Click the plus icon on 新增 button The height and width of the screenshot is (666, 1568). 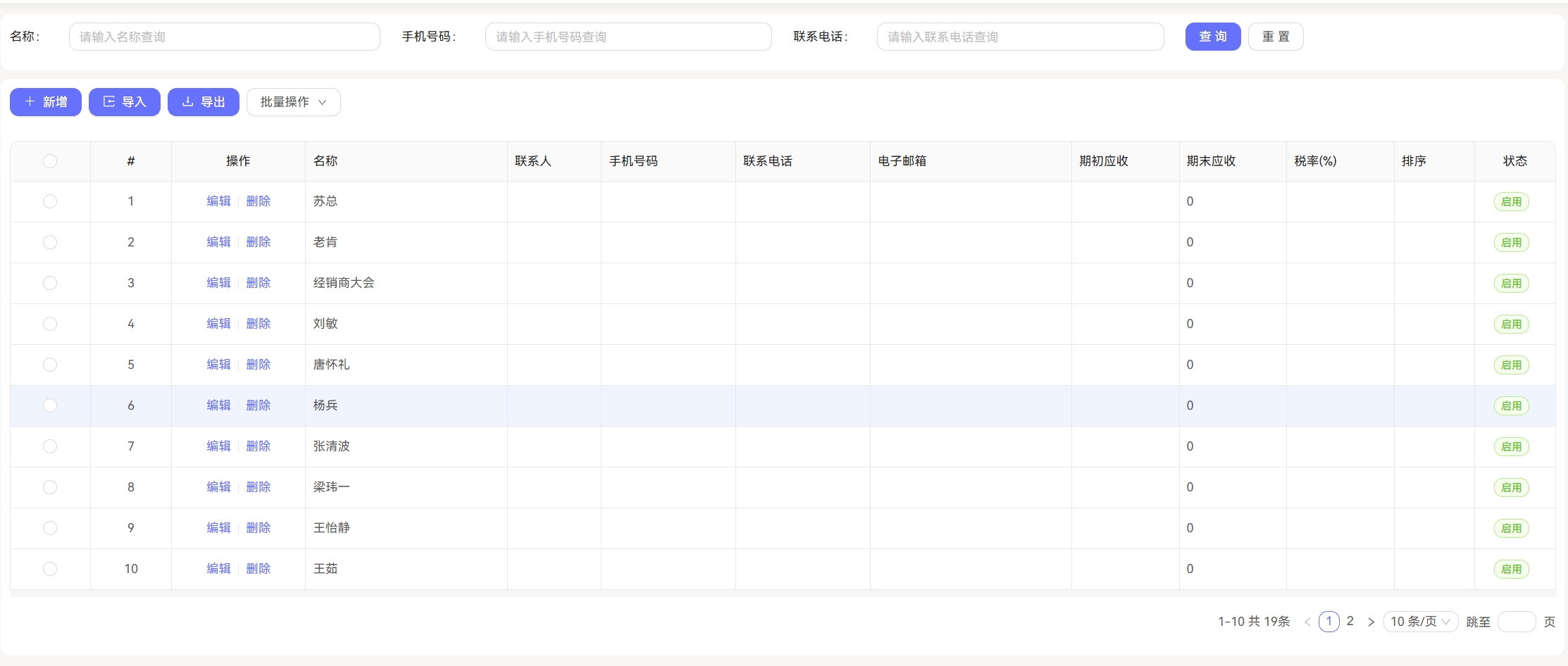click(x=30, y=101)
